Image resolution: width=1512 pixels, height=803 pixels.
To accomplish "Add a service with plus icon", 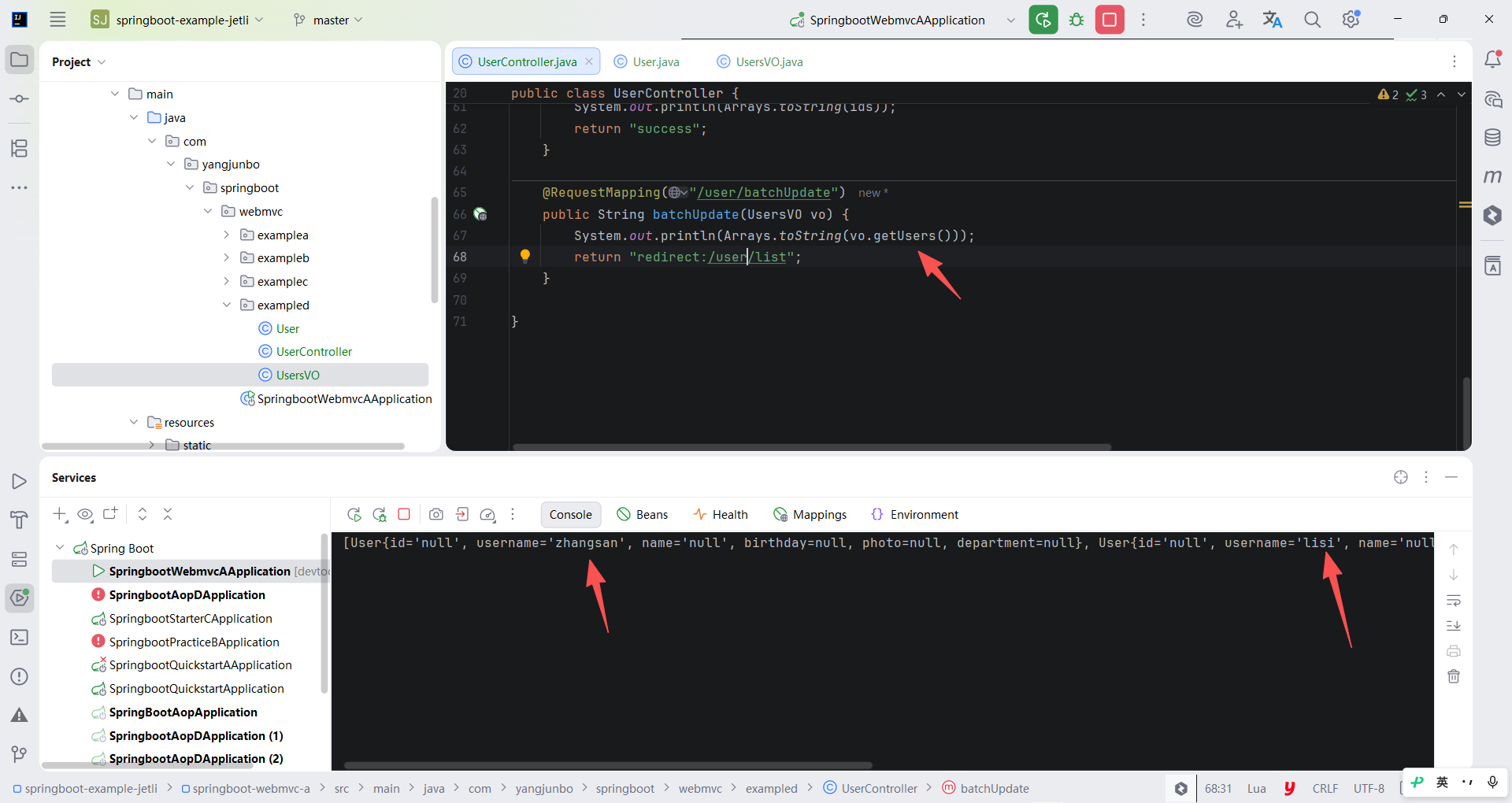I will point(60,514).
